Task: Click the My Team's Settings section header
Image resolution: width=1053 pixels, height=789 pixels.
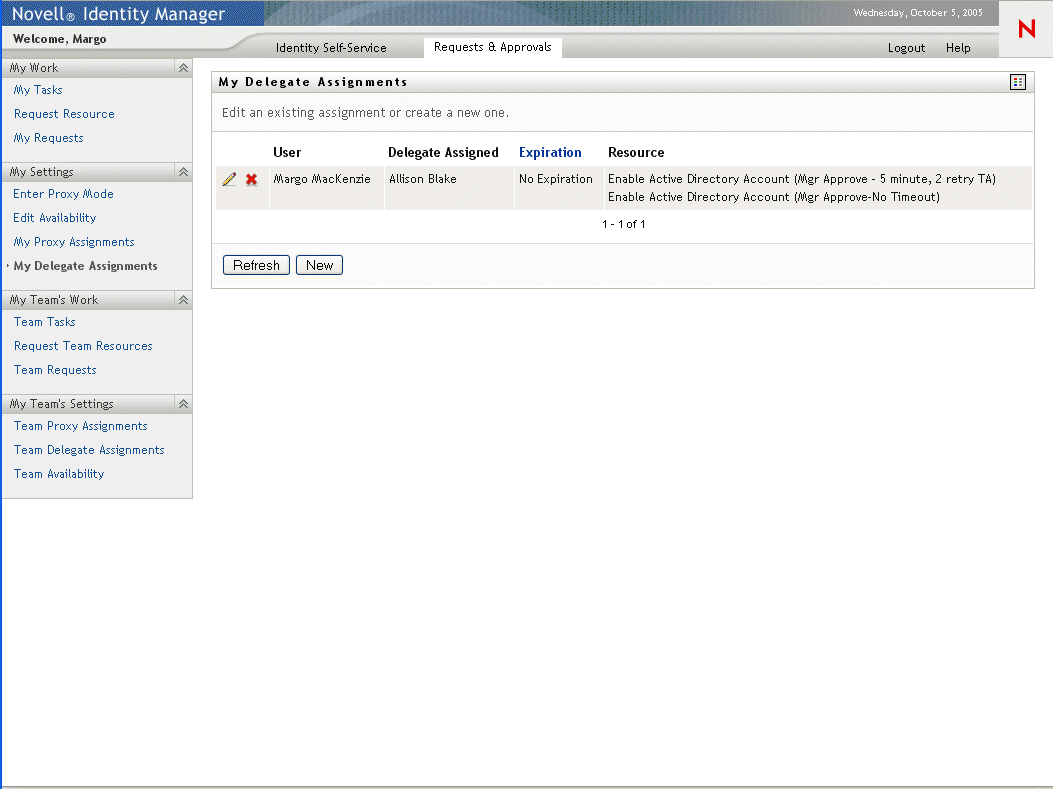Action: 97,404
